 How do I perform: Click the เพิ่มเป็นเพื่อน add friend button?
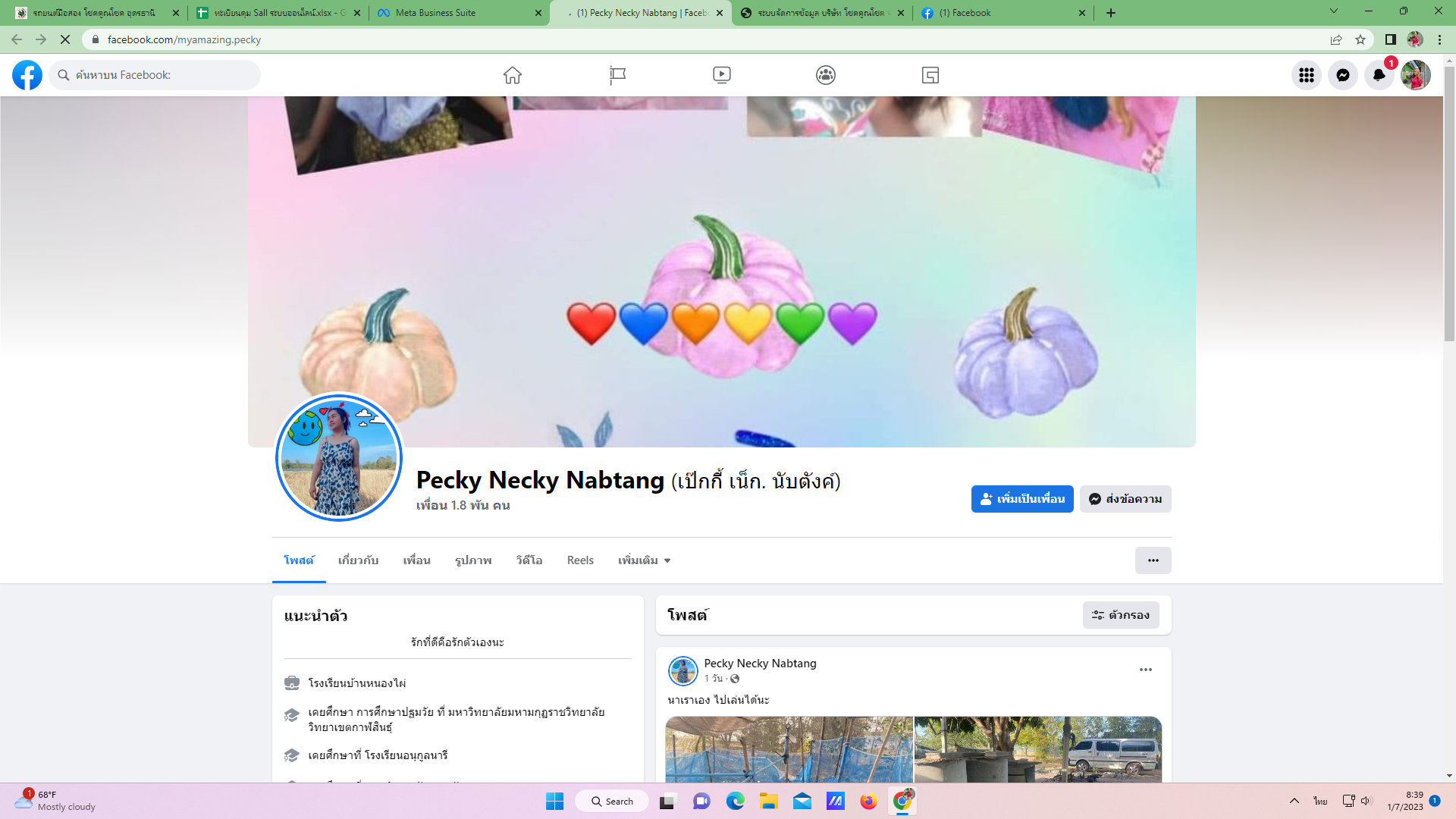[x=1021, y=499]
